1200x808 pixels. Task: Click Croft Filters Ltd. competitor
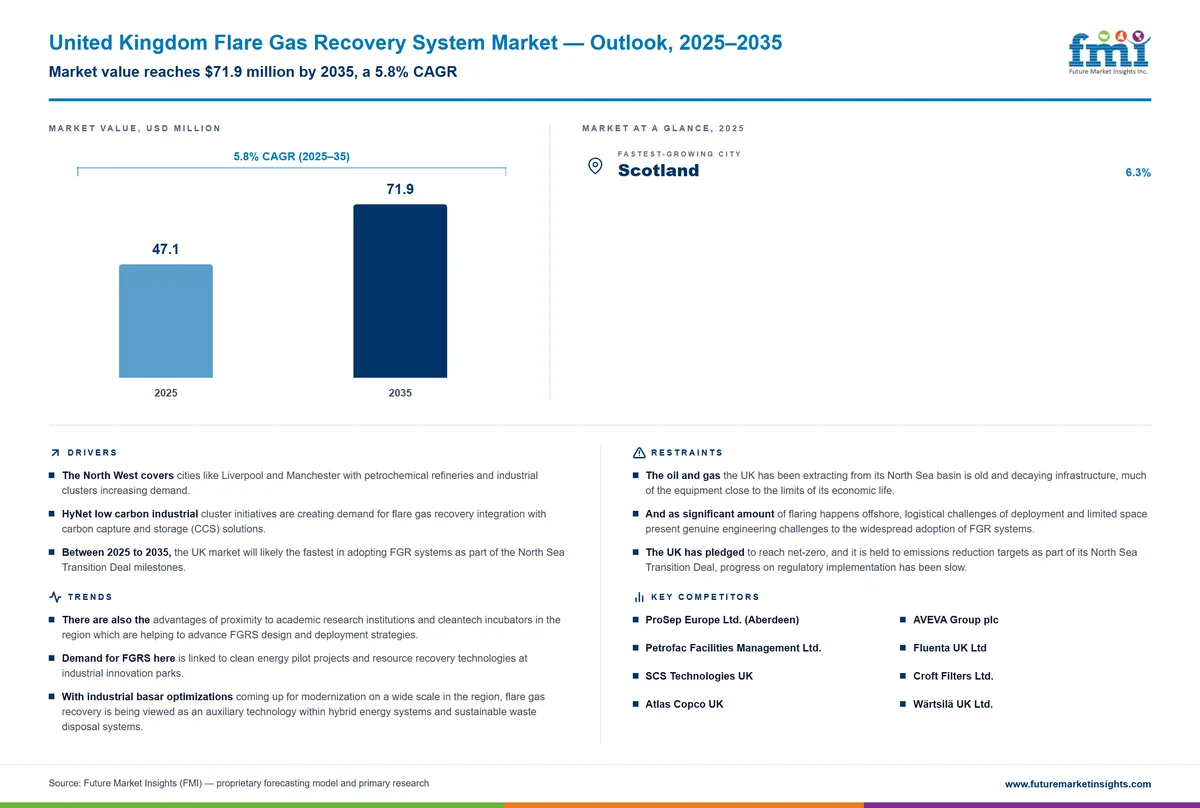[953, 676]
